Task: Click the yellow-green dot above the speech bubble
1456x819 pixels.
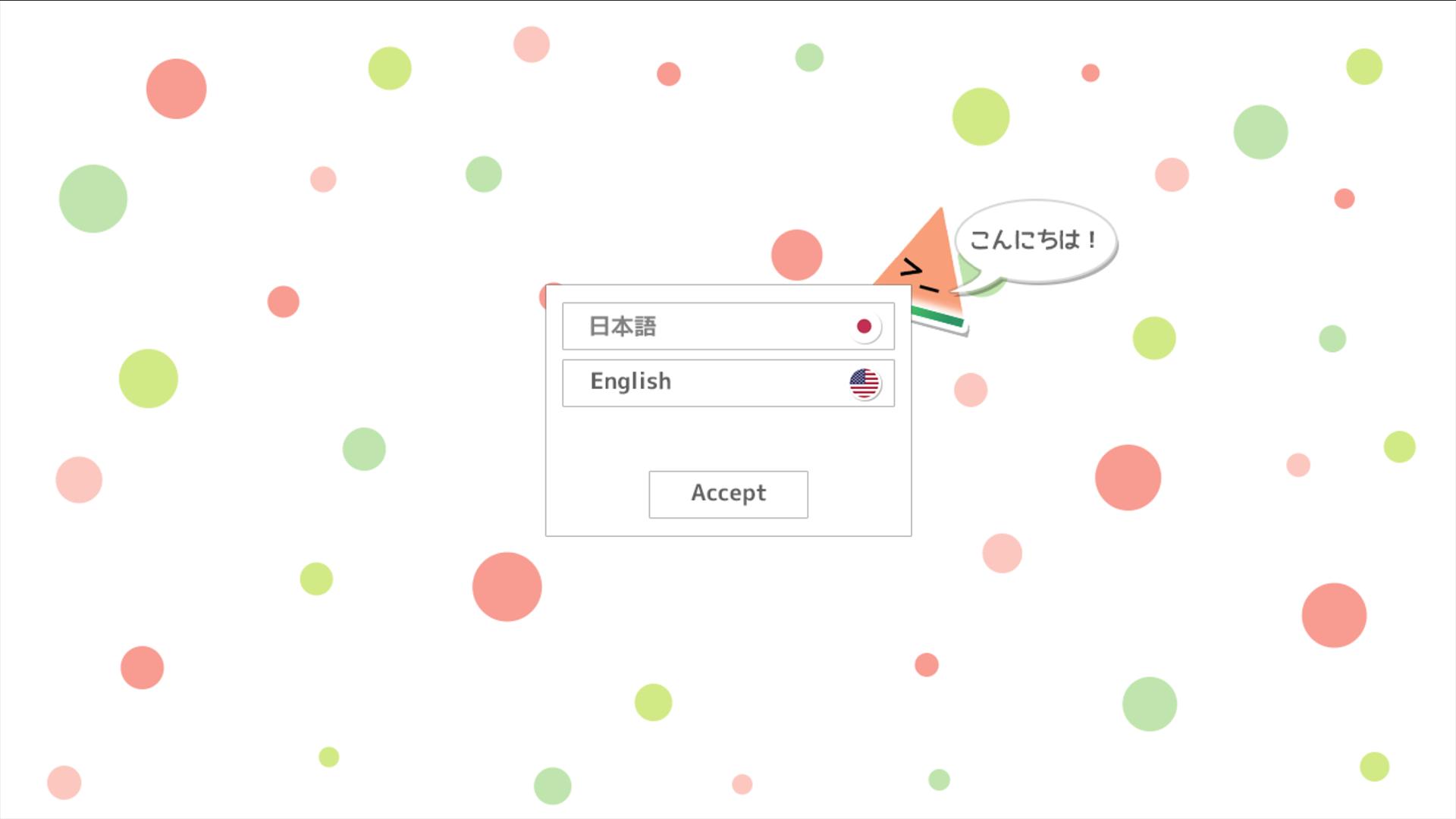Action: pyautogui.click(x=981, y=117)
